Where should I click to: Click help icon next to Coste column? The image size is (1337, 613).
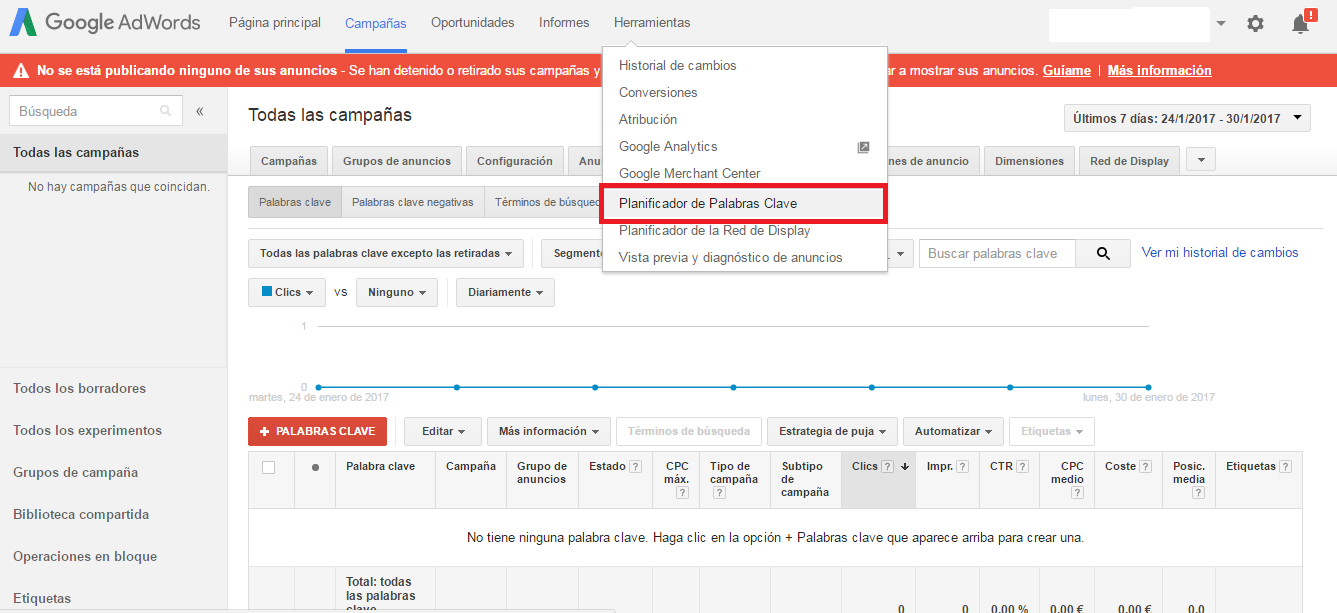1146,467
